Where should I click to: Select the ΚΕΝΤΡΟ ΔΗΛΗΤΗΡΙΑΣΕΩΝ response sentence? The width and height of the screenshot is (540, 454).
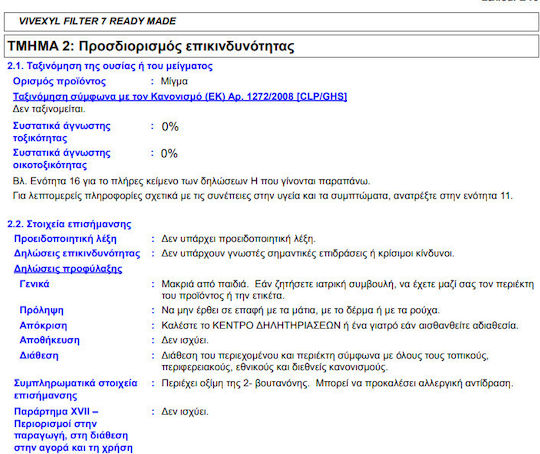[340, 326]
